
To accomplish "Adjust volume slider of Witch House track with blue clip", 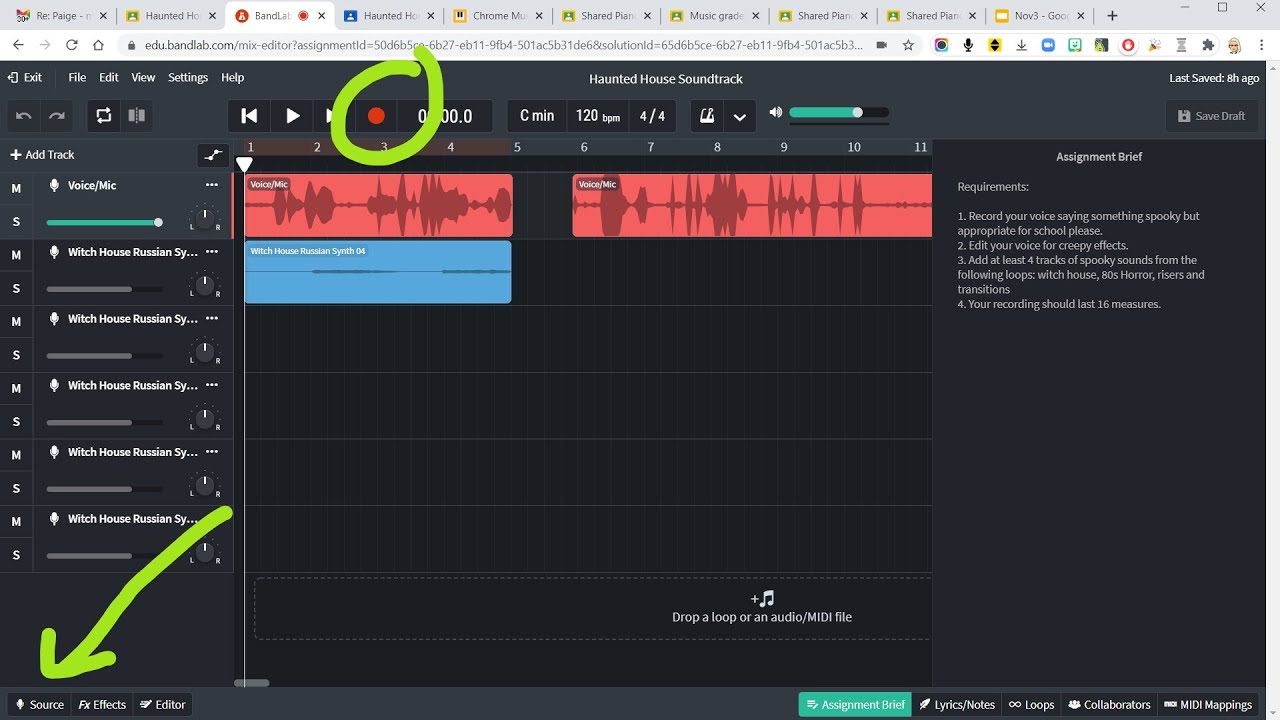I will 104,289.
